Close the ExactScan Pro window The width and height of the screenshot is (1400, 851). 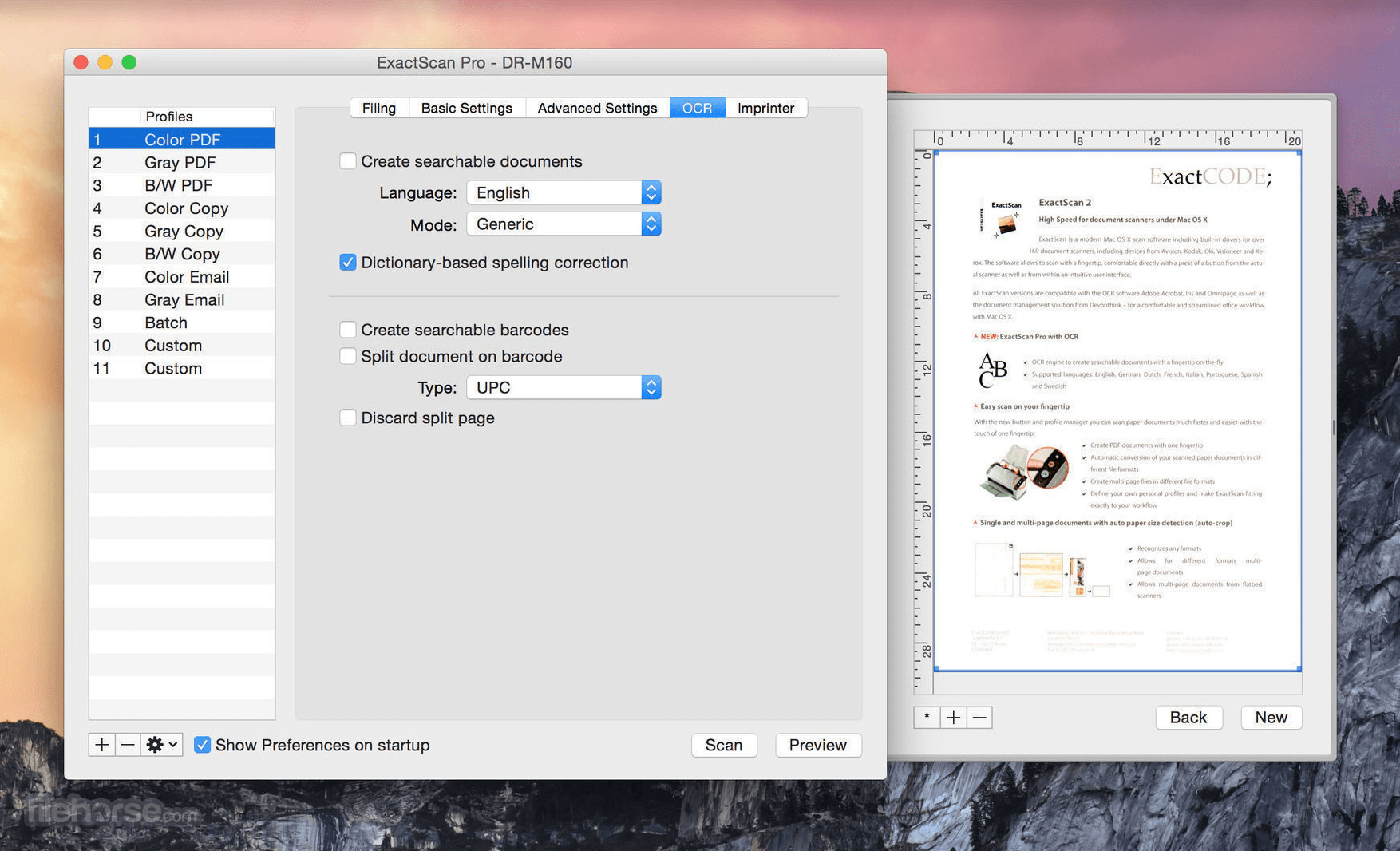coord(81,62)
